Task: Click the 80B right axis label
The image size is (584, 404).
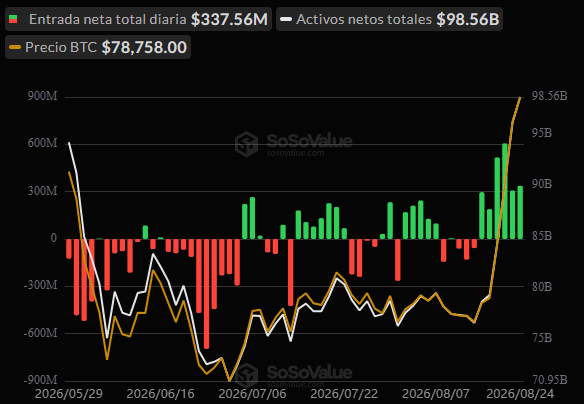Action: [542, 287]
